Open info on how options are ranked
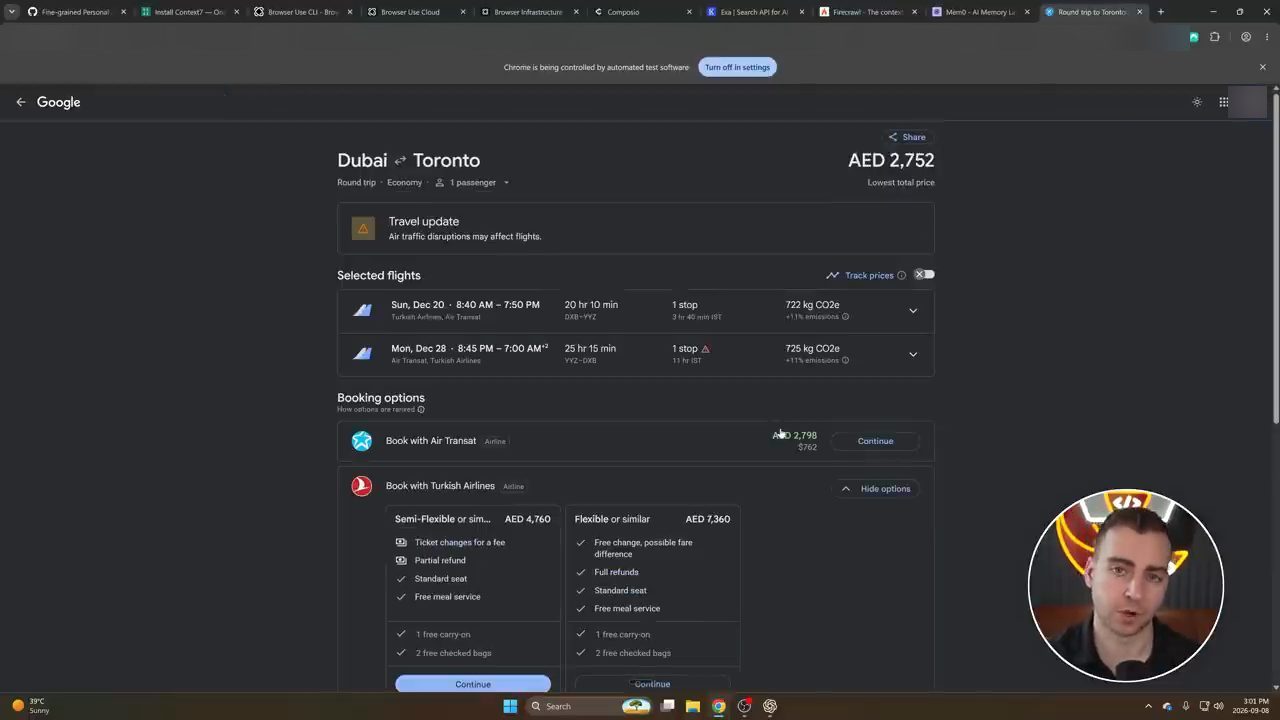Viewport: 1280px width, 720px height. click(x=421, y=410)
